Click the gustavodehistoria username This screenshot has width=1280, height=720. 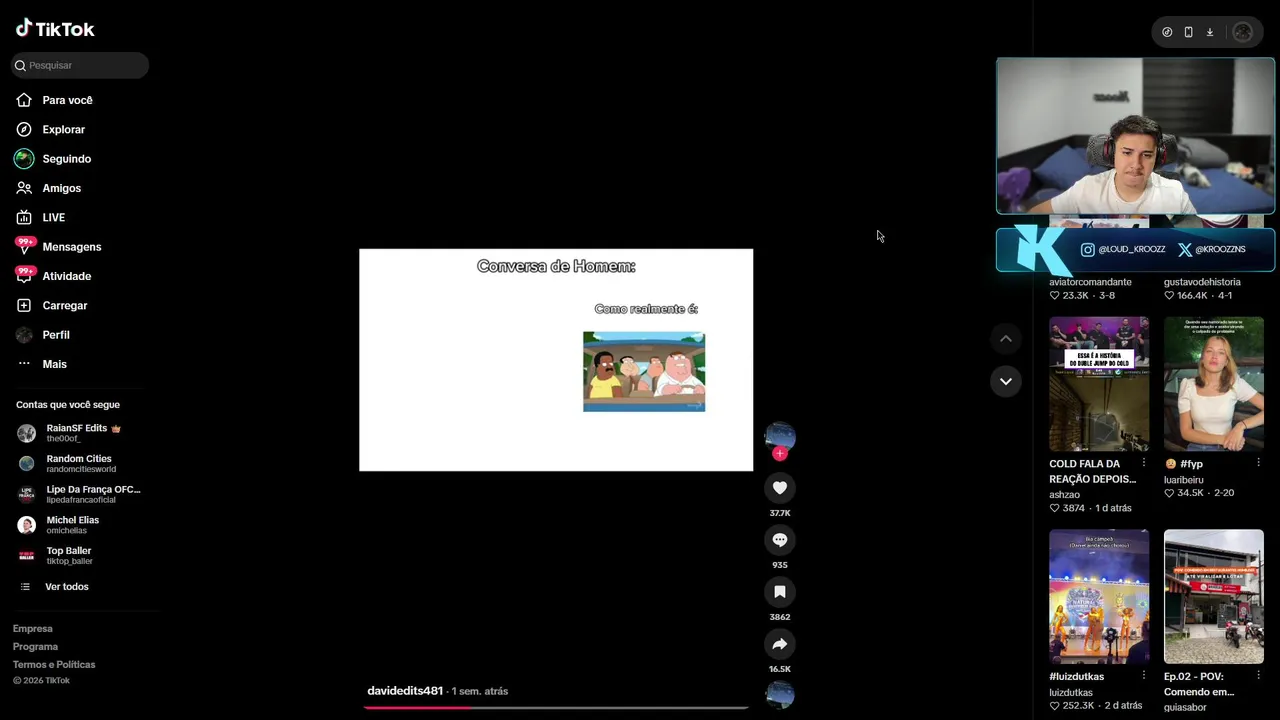1202,282
